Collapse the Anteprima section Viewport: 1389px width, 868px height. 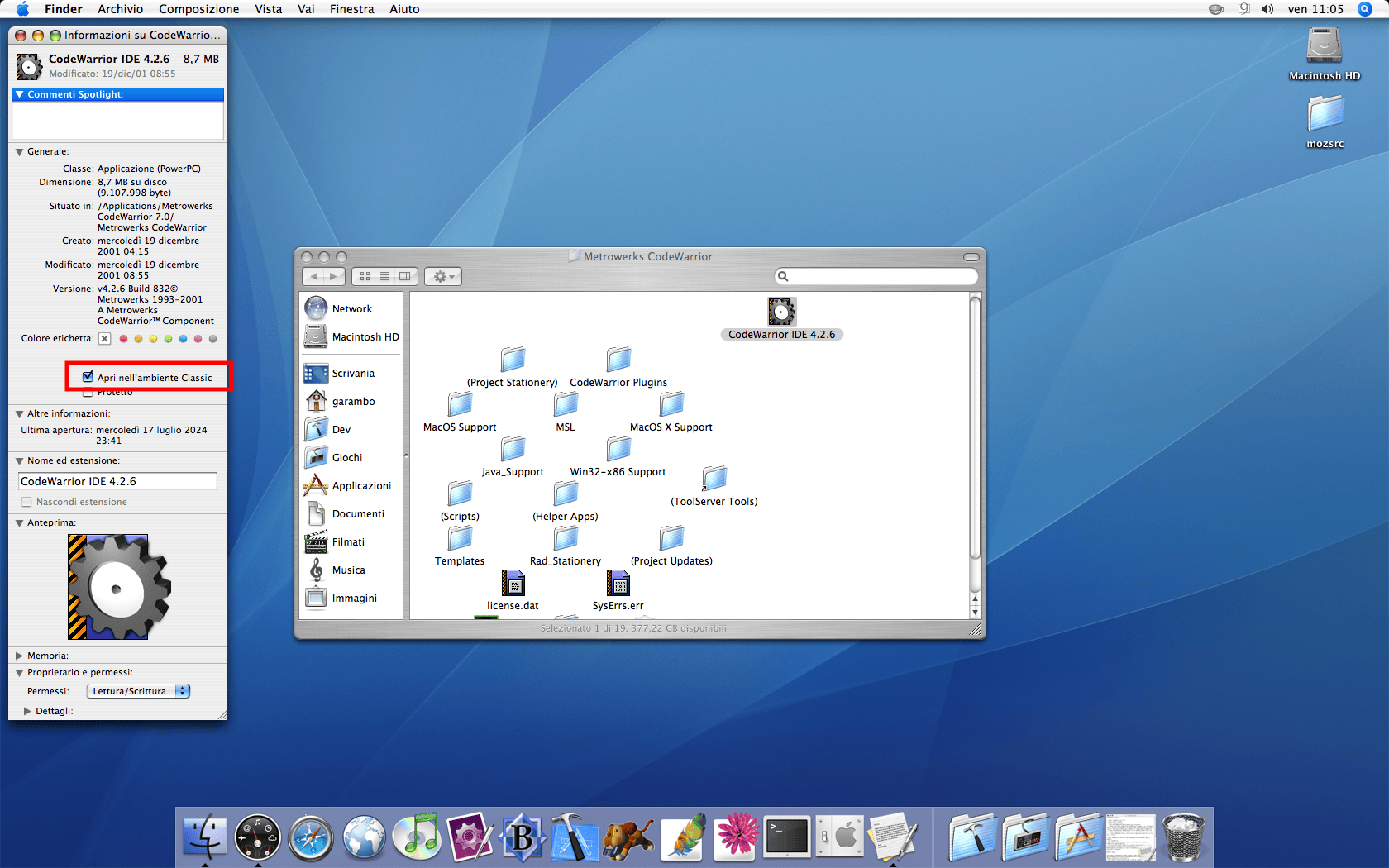(19, 523)
